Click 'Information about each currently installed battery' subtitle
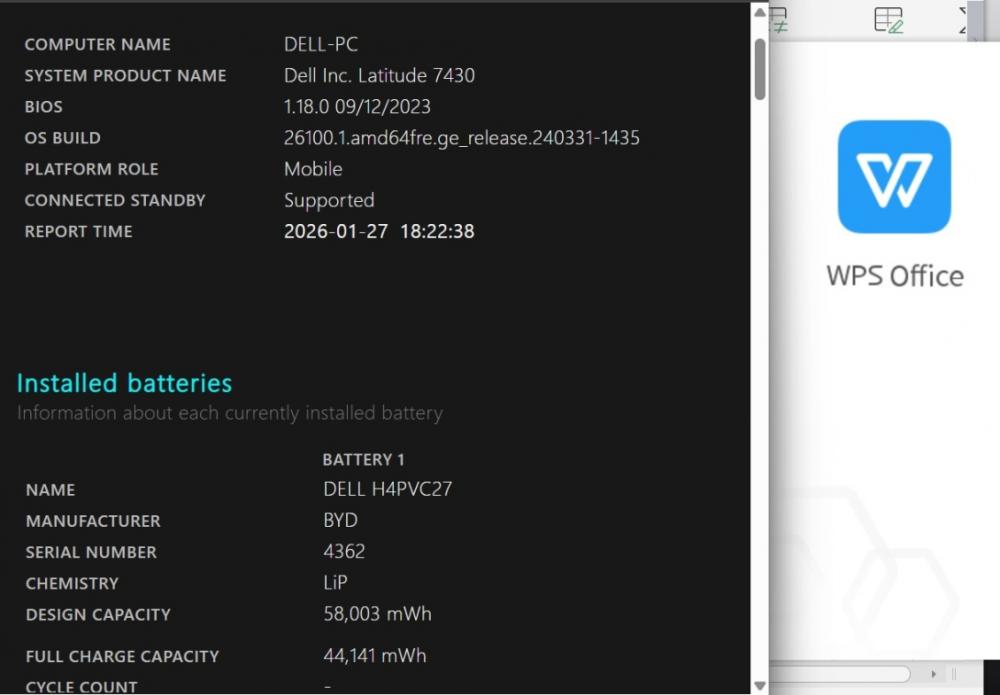This screenshot has height=695, width=1000. (230, 413)
